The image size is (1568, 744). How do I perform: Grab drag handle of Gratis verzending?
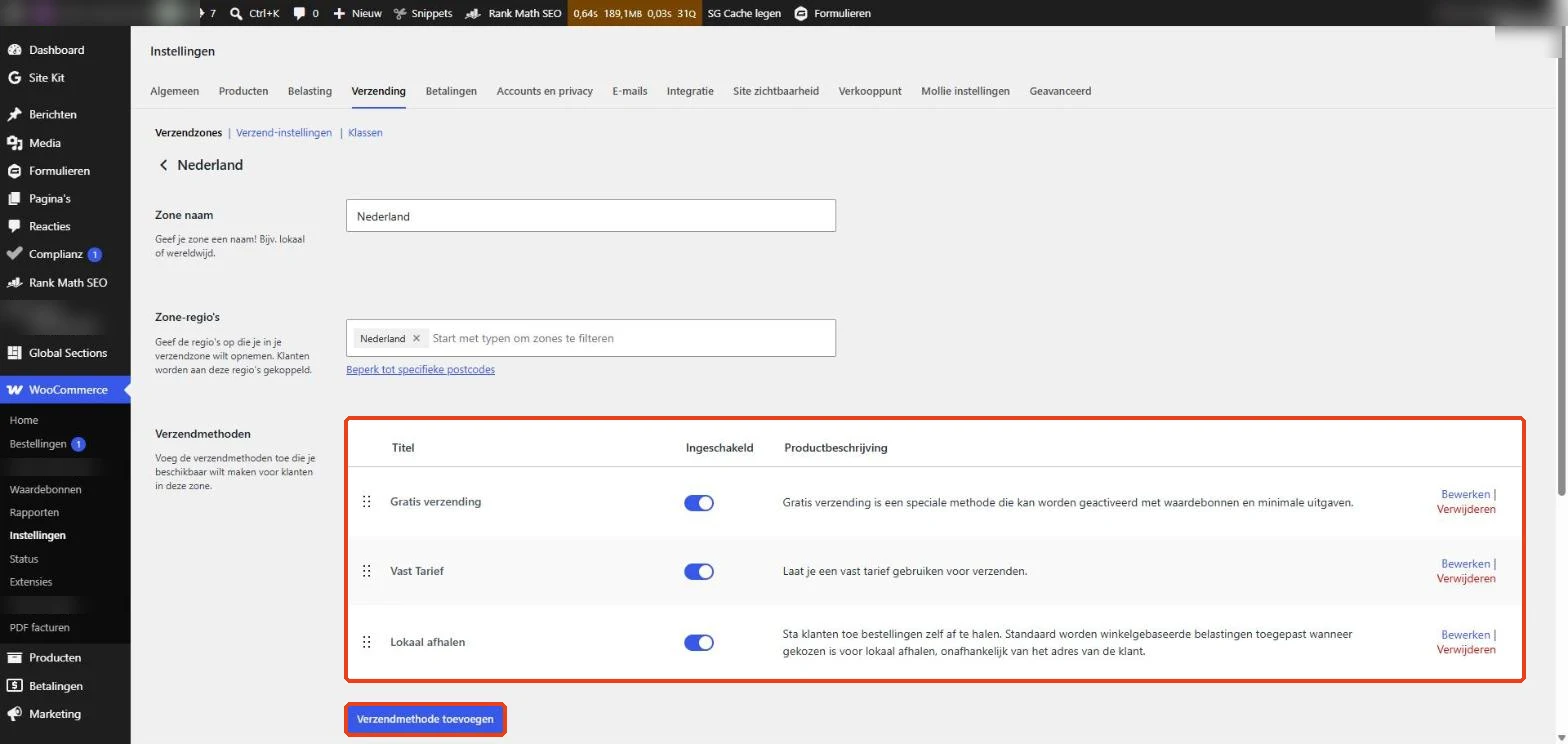pos(367,501)
